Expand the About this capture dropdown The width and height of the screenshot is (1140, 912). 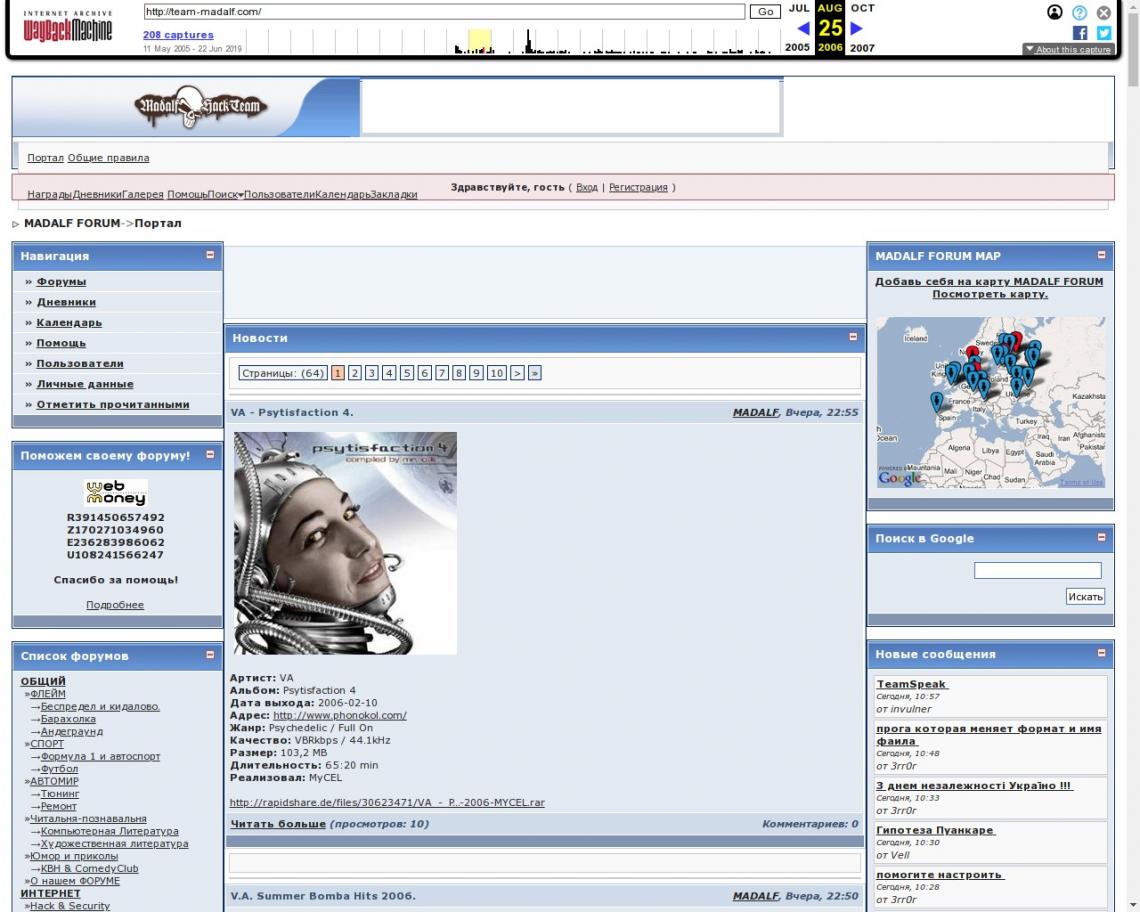tap(1067, 49)
